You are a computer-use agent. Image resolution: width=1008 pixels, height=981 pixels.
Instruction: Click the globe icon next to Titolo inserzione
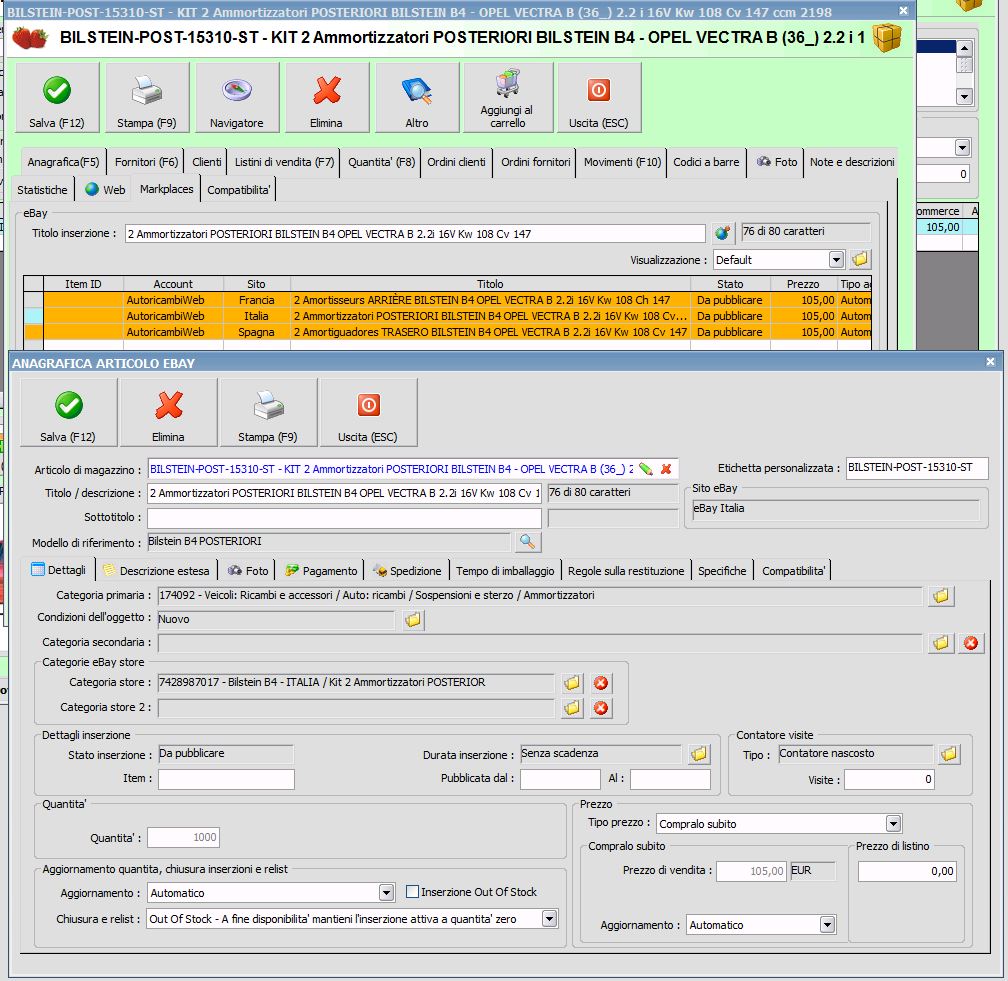723,233
